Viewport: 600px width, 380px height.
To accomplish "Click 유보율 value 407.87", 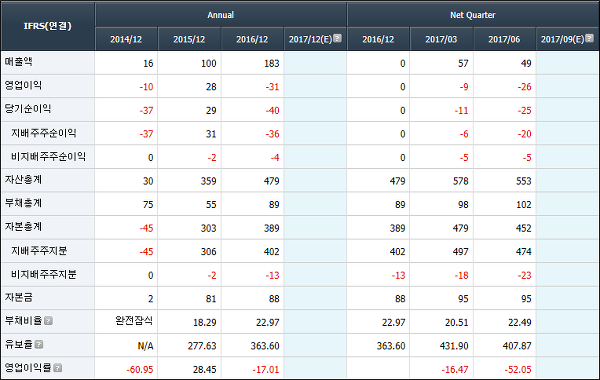I will (517, 346).
